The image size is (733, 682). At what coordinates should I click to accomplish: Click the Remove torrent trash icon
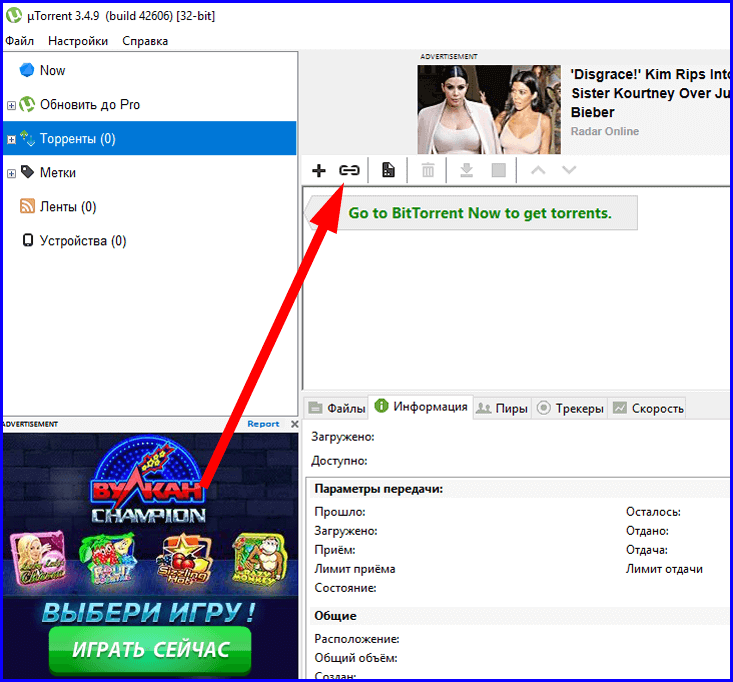pos(428,170)
